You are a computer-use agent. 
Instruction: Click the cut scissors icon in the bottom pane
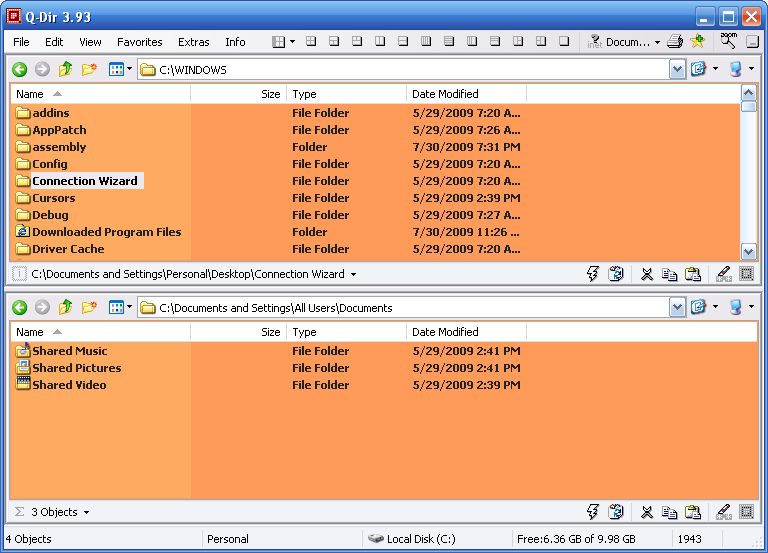point(647,512)
